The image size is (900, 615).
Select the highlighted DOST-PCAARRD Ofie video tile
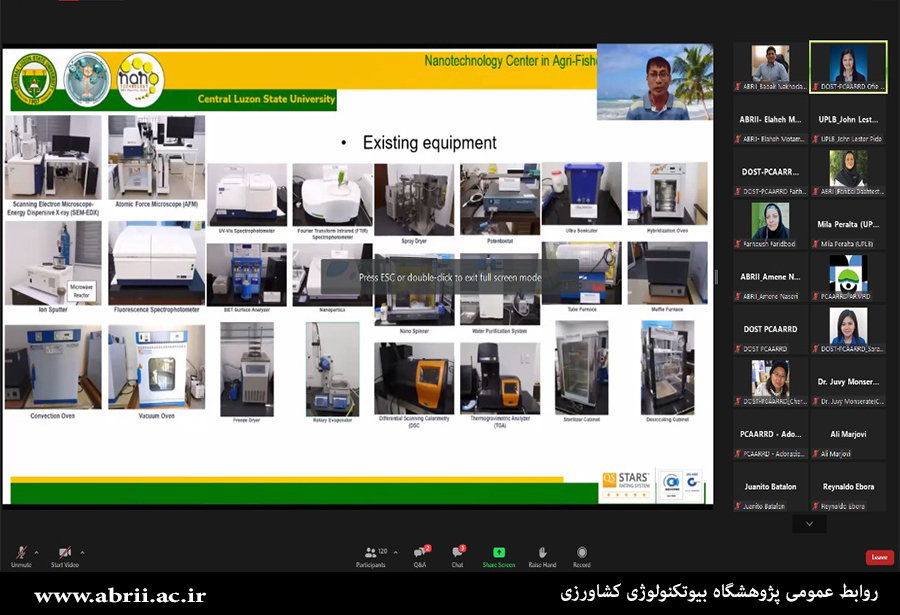848,67
